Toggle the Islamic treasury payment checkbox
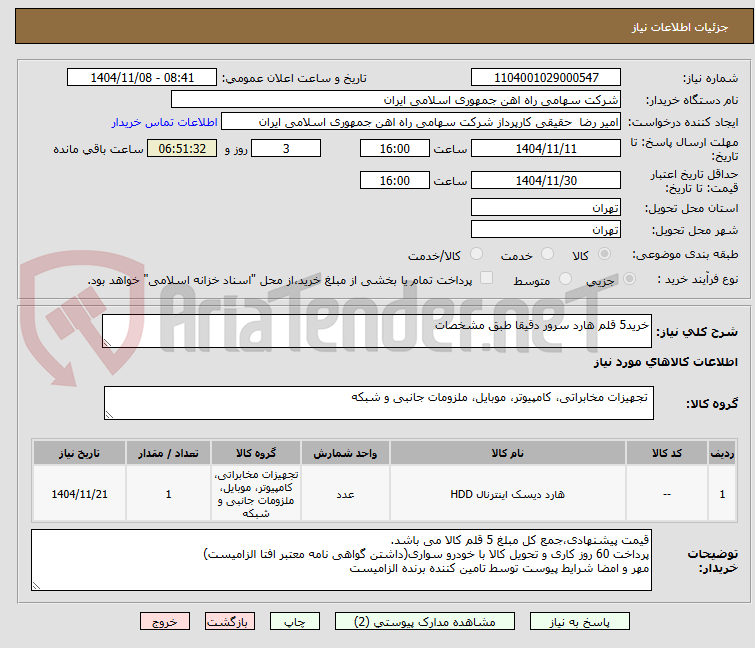Image resolution: width=755 pixels, height=648 pixels. (x=487, y=278)
